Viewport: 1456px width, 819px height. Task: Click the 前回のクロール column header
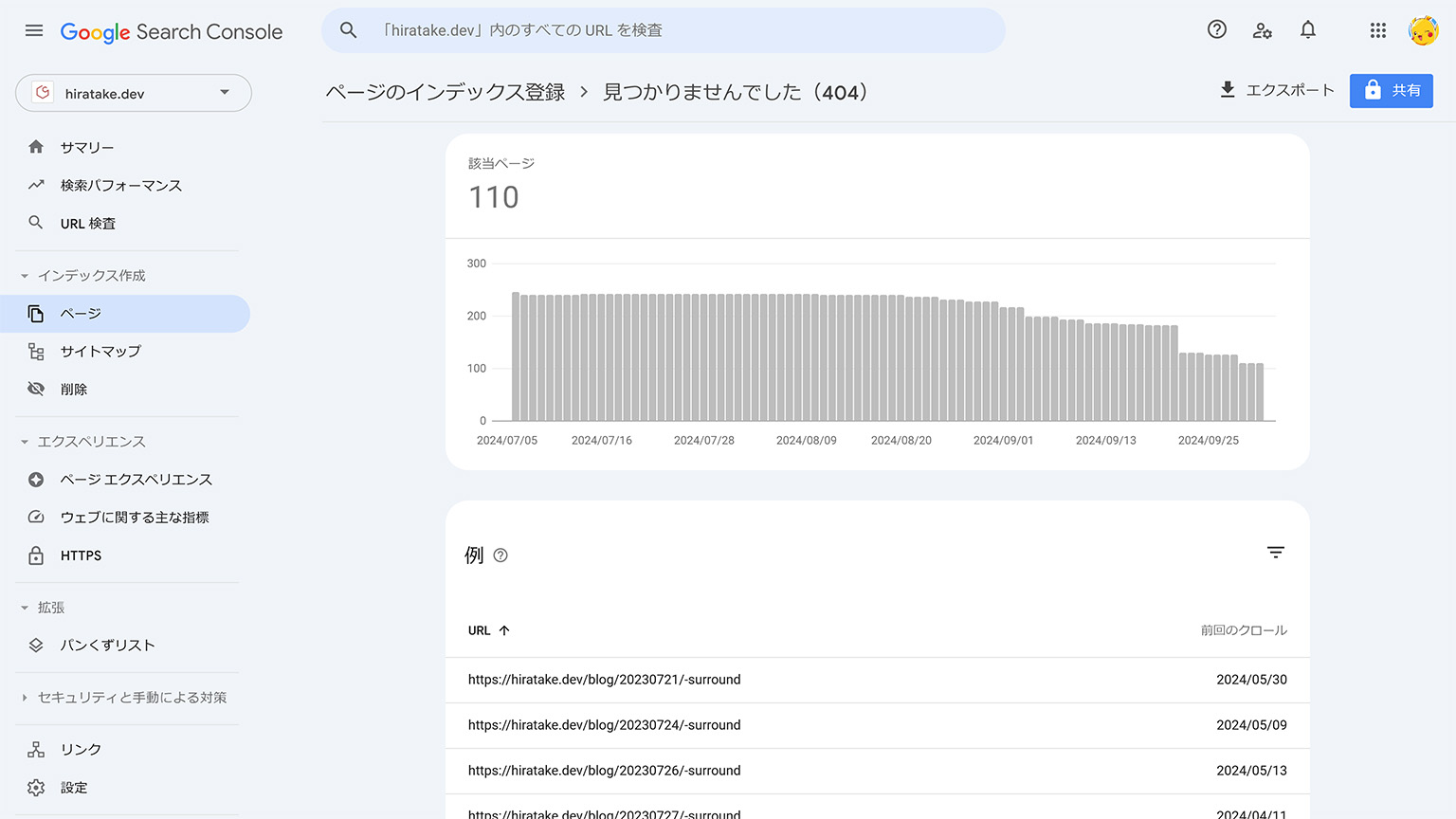[1244, 630]
